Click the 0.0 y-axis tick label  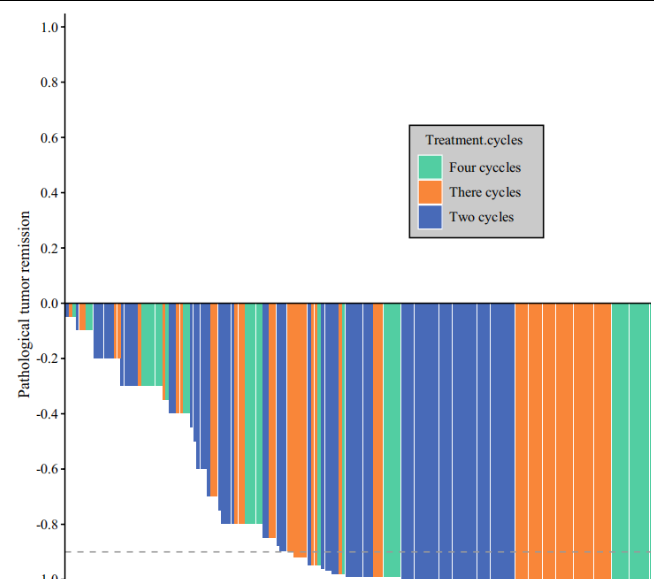click(49, 303)
